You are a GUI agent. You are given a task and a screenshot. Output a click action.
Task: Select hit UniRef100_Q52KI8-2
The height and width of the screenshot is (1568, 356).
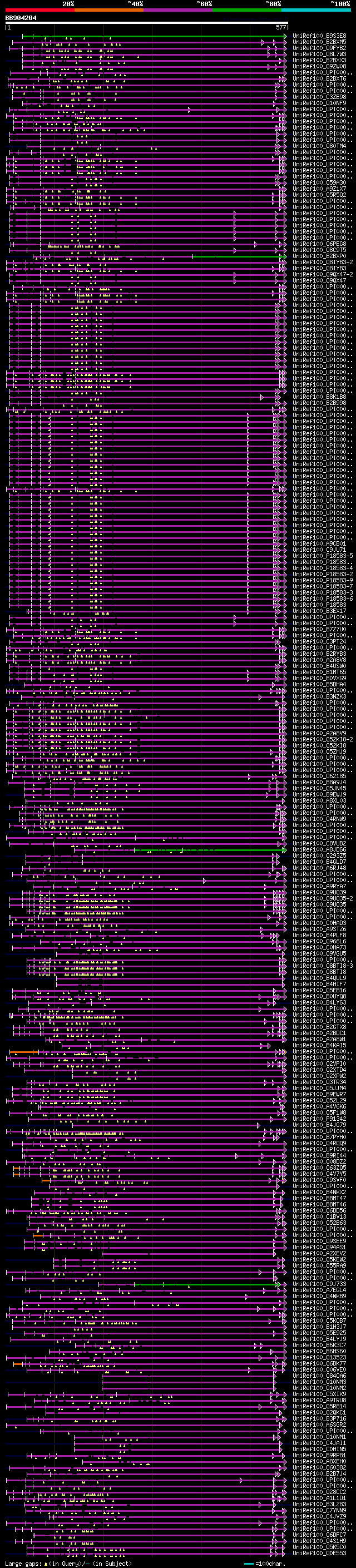click(323, 740)
